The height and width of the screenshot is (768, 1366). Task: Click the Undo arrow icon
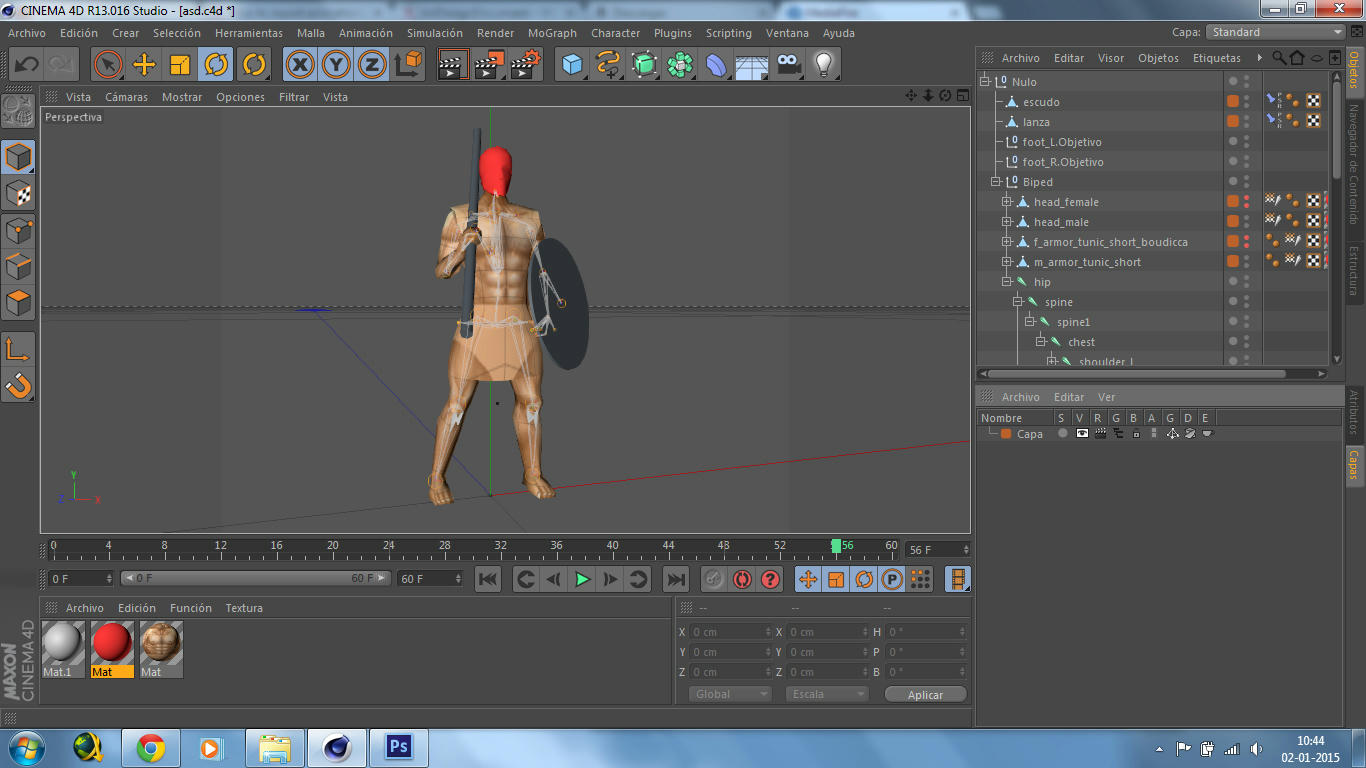point(26,65)
